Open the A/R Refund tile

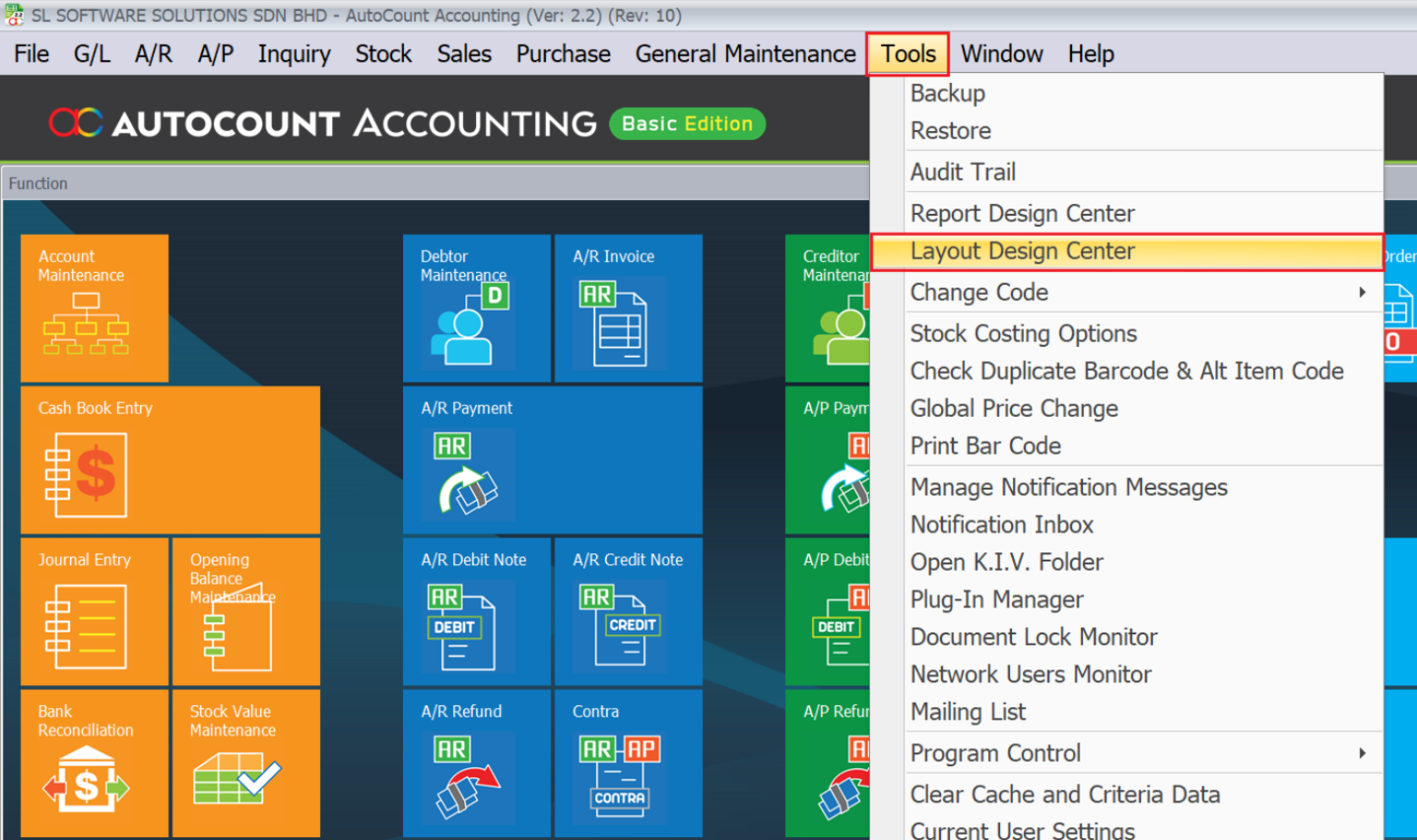coord(477,763)
